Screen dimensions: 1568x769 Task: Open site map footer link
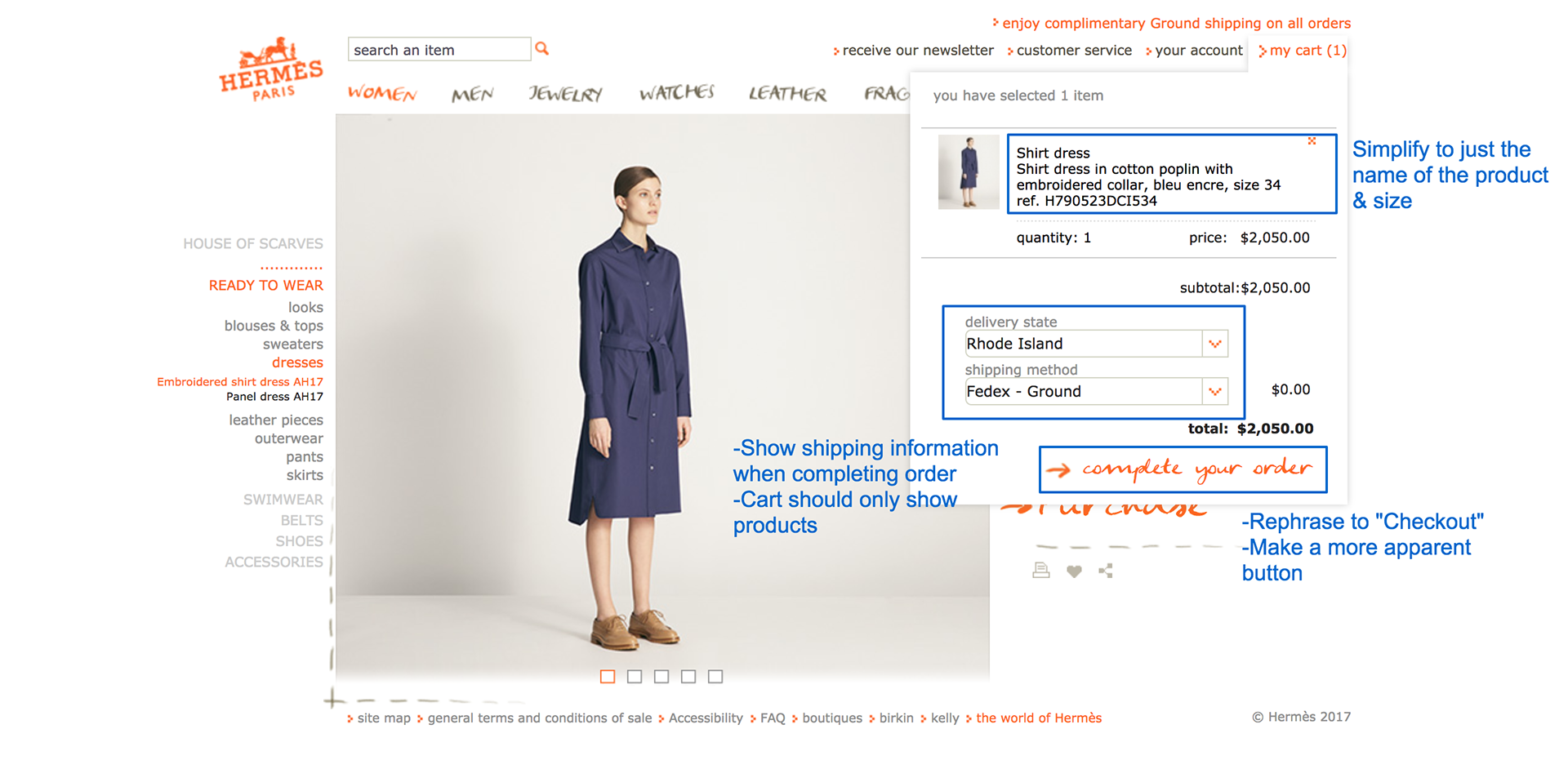click(x=379, y=718)
